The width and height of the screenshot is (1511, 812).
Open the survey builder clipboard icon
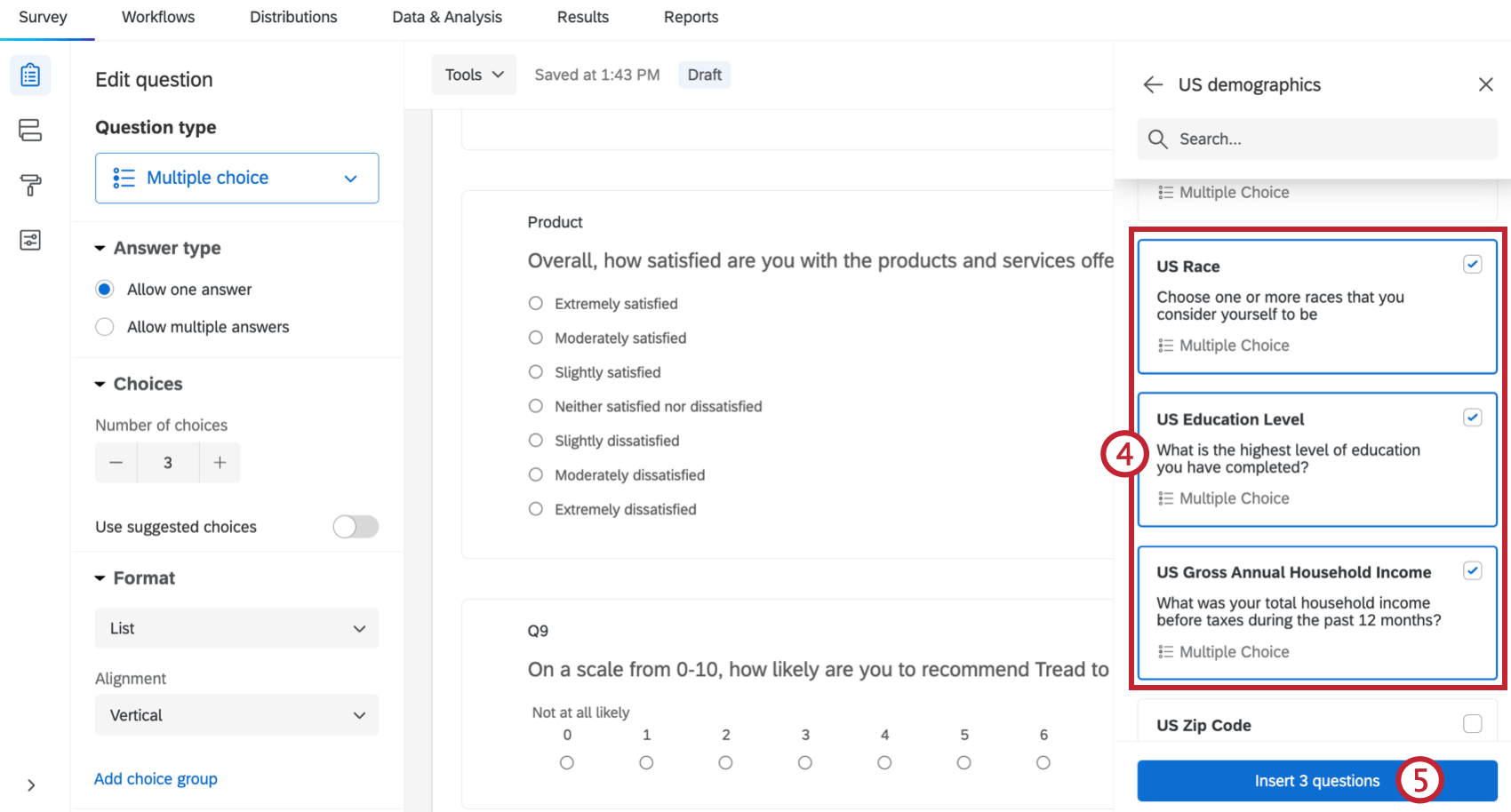point(30,75)
